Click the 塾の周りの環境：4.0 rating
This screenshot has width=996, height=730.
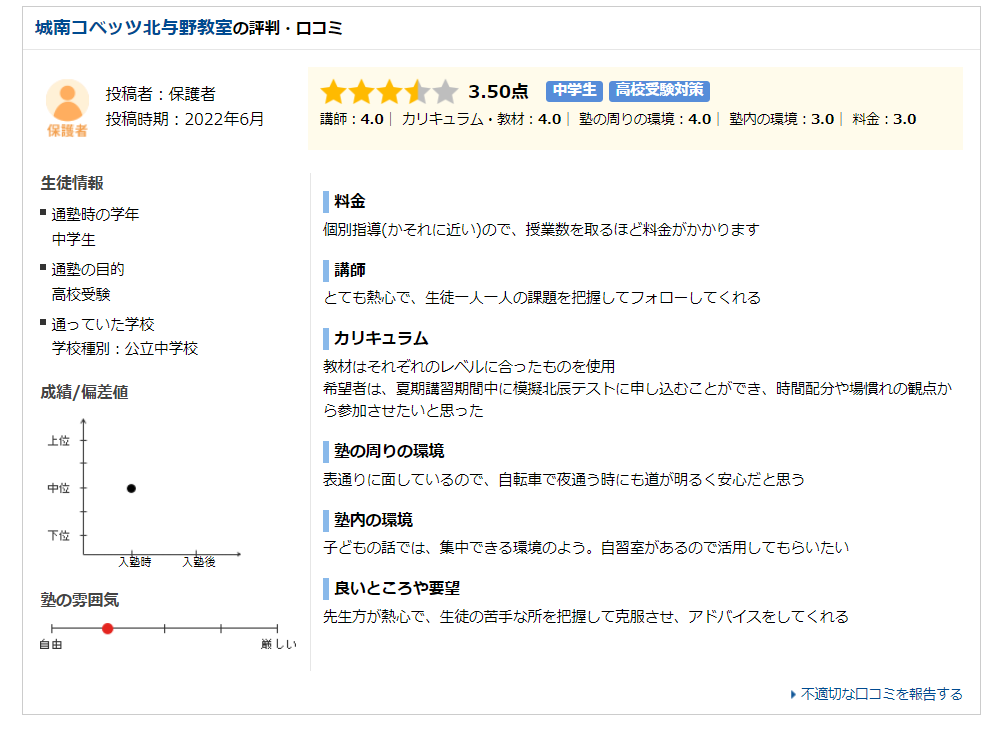pos(645,119)
